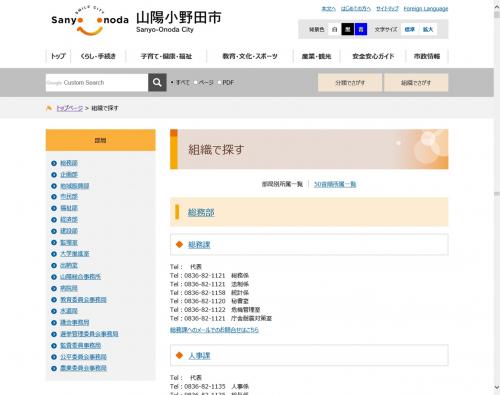The height and width of the screenshot is (395, 500).
Task: Open 地域振興部 in the sidebar list
Action: (x=75, y=186)
